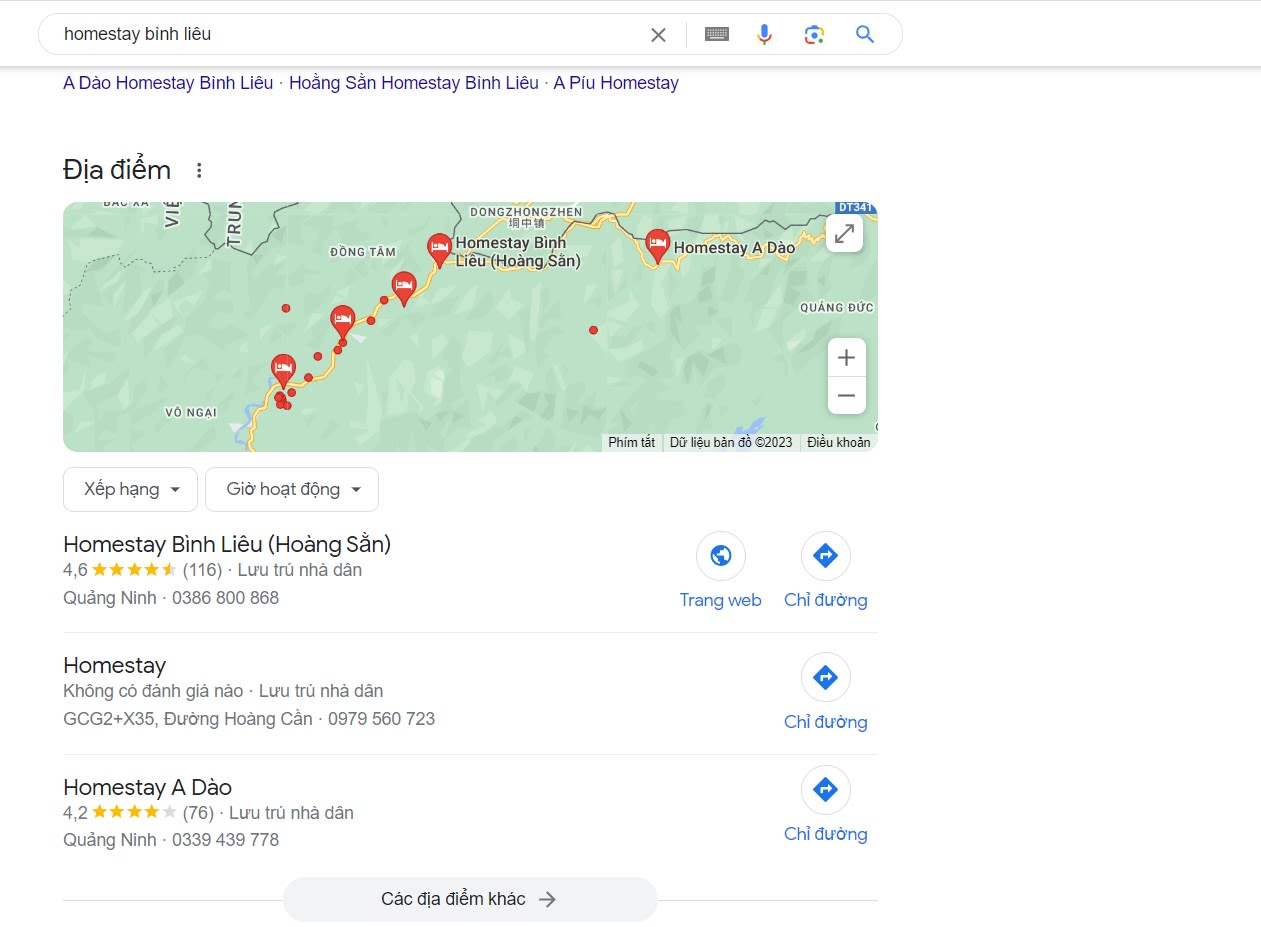
Task: Open Trang web for Homestay Bình Liêu
Action: point(720,570)
